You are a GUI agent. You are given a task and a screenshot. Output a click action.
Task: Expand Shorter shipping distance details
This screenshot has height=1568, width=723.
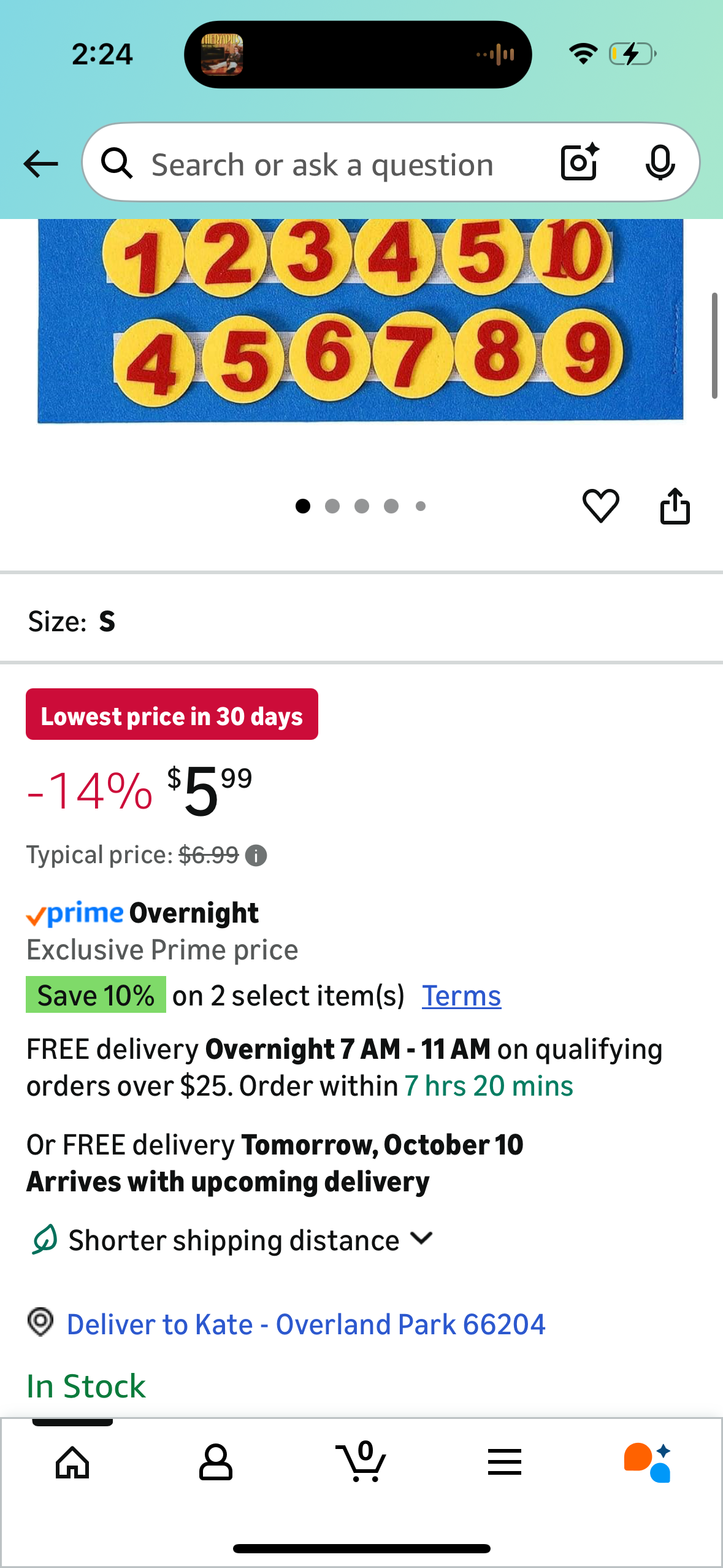tap(422, 1239)
